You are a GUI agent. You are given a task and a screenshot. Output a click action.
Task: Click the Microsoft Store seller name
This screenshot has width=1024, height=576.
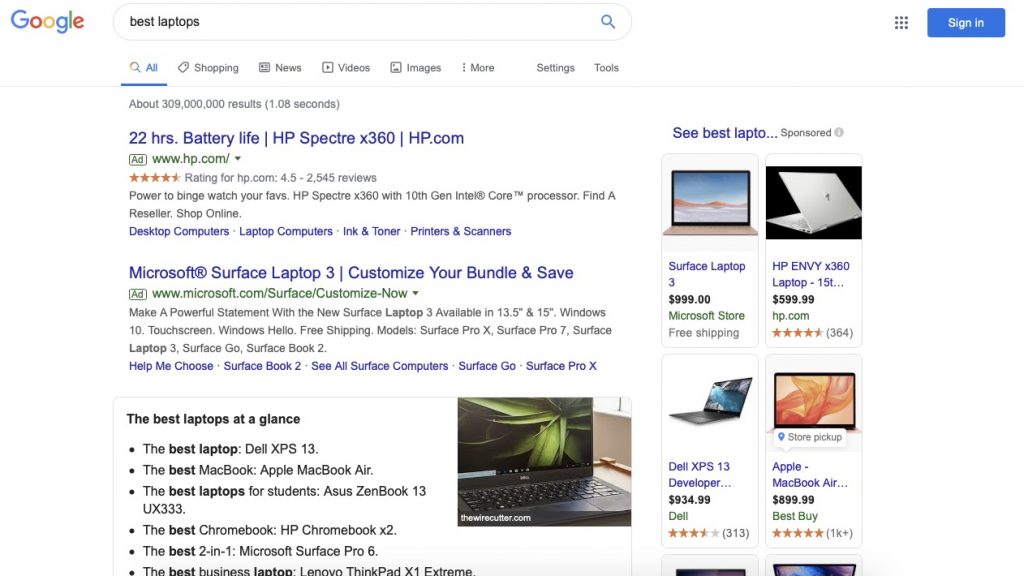pyautogui.click(x=706, y=315)
